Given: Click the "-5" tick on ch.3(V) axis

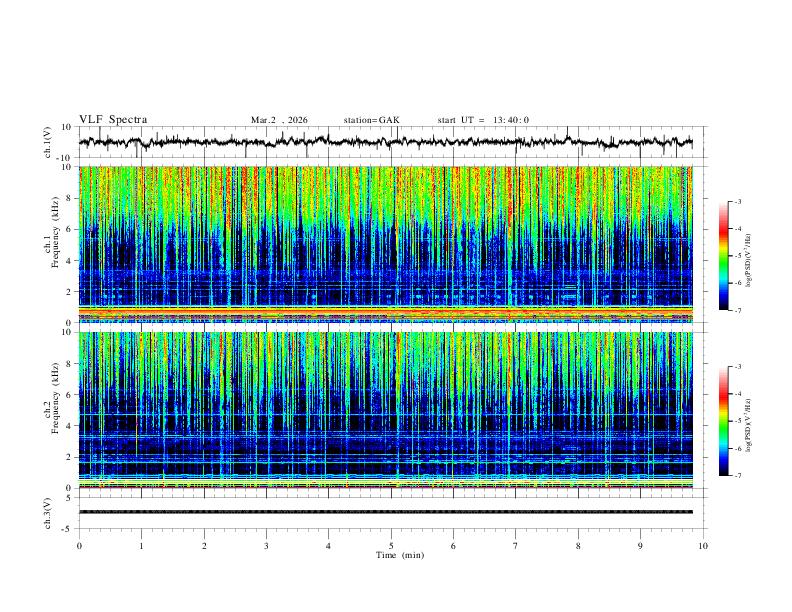Looking at the screenshot, I should [68, 529].
